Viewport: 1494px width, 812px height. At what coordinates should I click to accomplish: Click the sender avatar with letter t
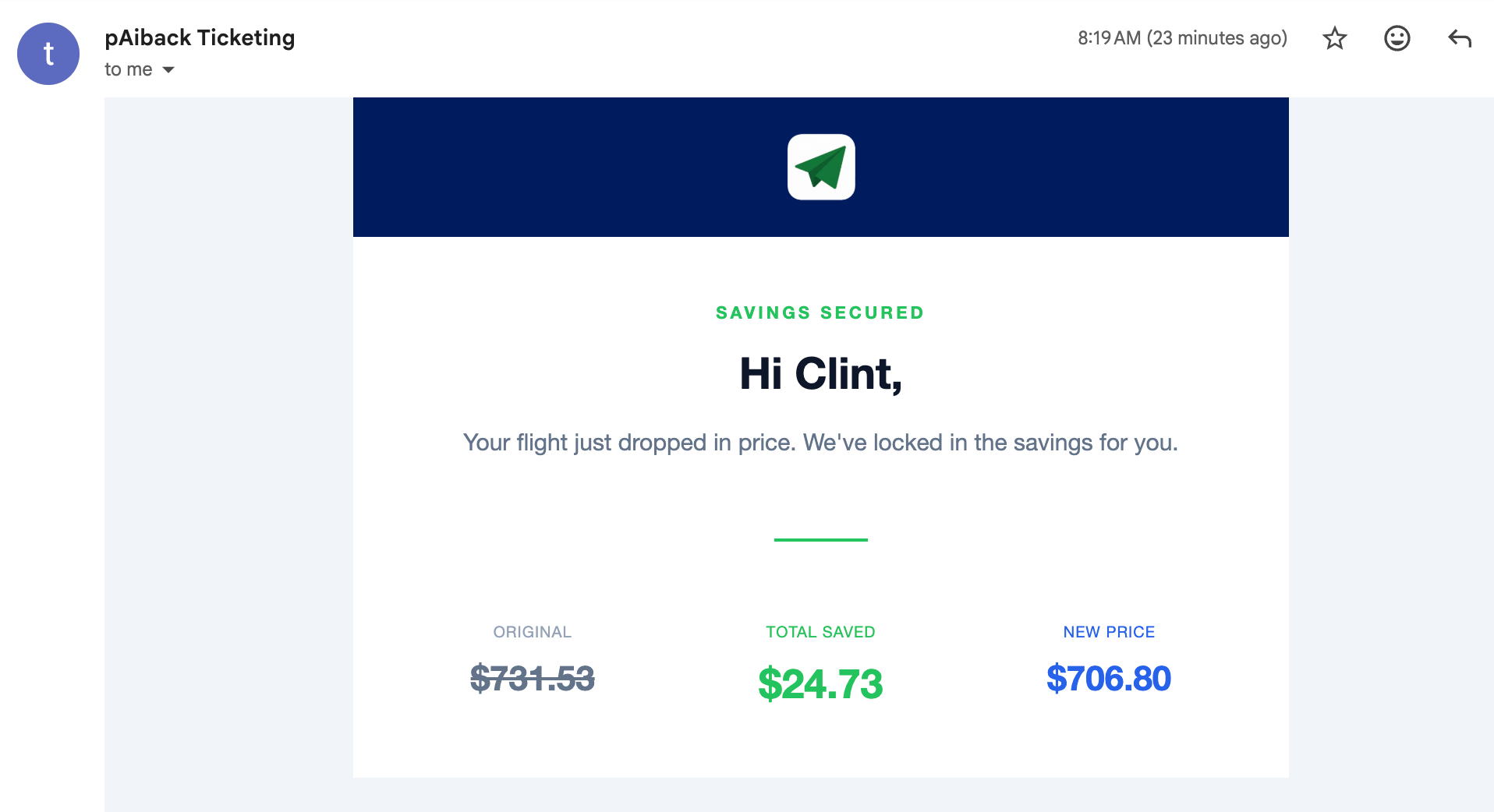(48, 54)
